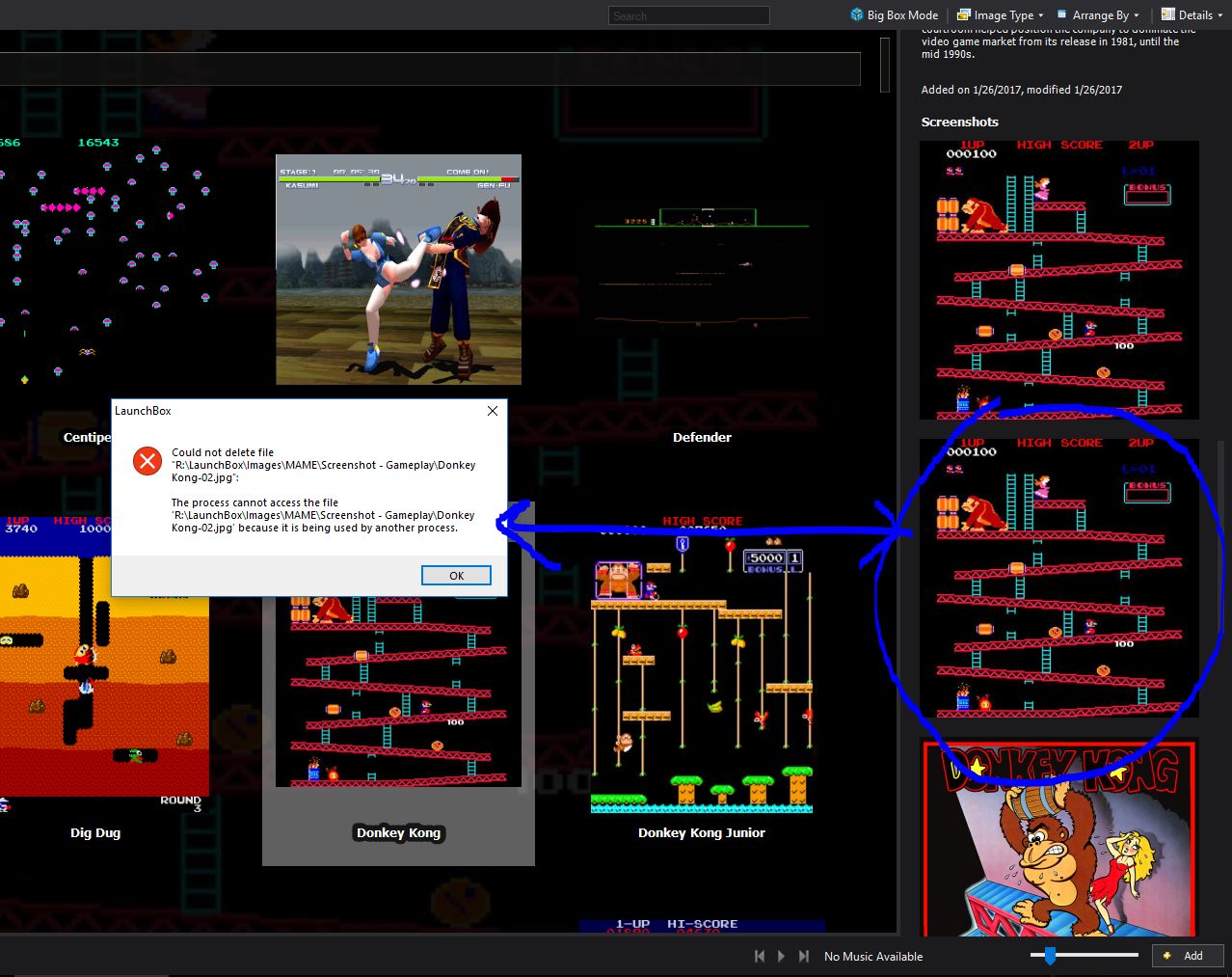Select the Donkey Kong Junior game thumbnail
This screenshot has width=1232, height=977.
pyautogui.click(x=702, y=665)
